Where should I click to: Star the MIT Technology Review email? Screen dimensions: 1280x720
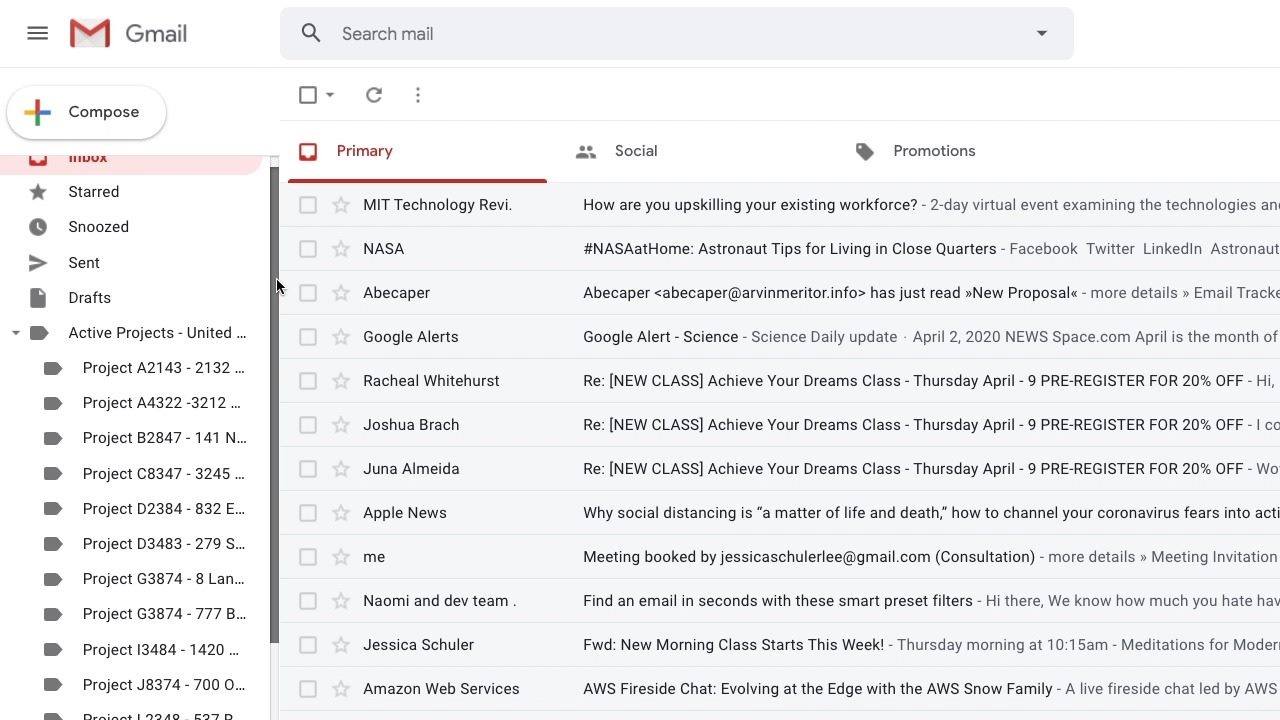(341, 205)
